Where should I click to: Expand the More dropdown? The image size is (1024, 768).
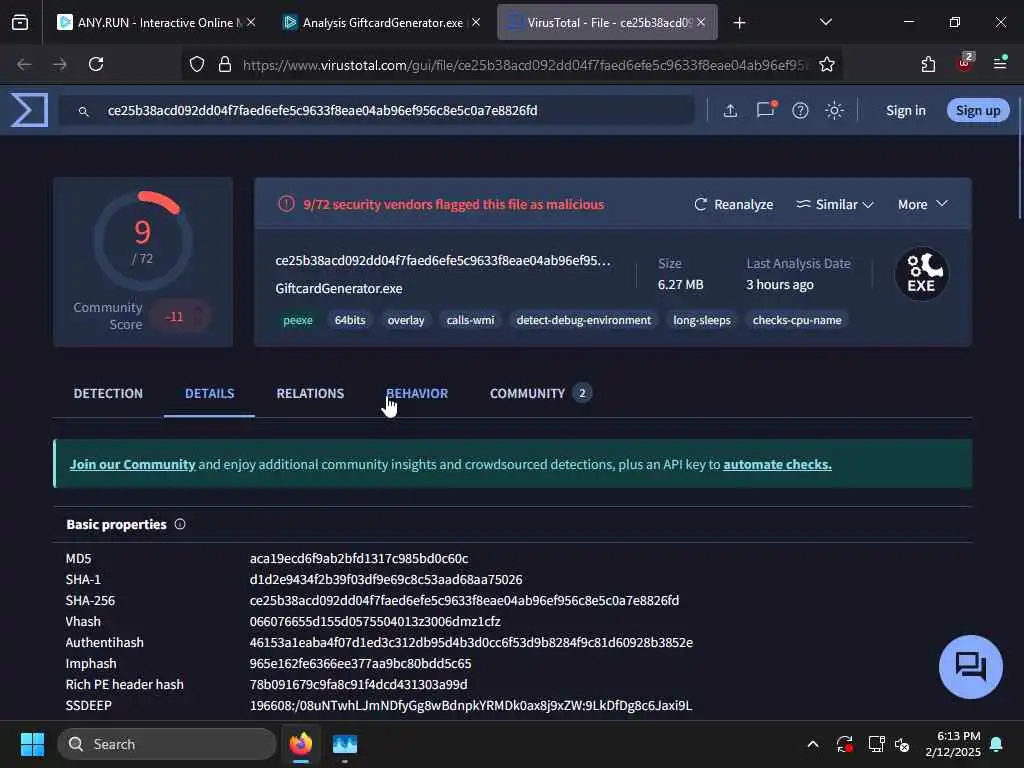(923, 204)
